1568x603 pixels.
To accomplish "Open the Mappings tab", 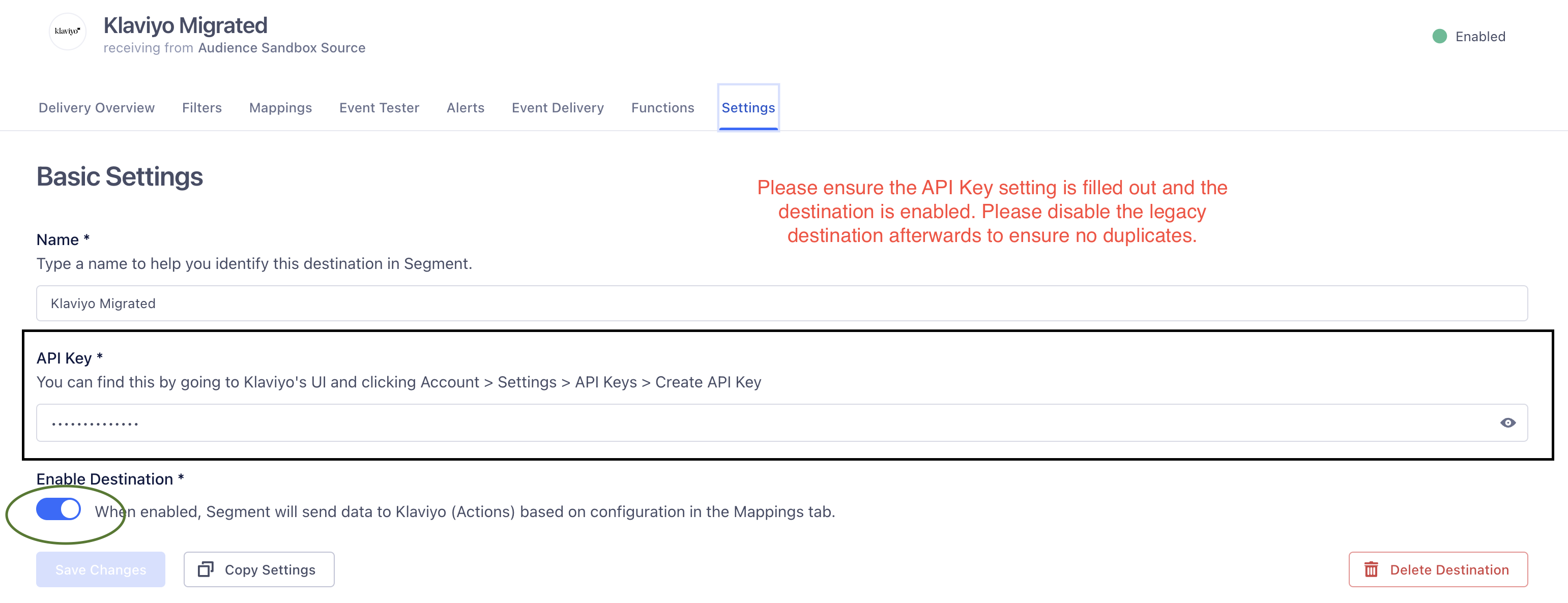I will pyautogui.click(x=280, y=107).
